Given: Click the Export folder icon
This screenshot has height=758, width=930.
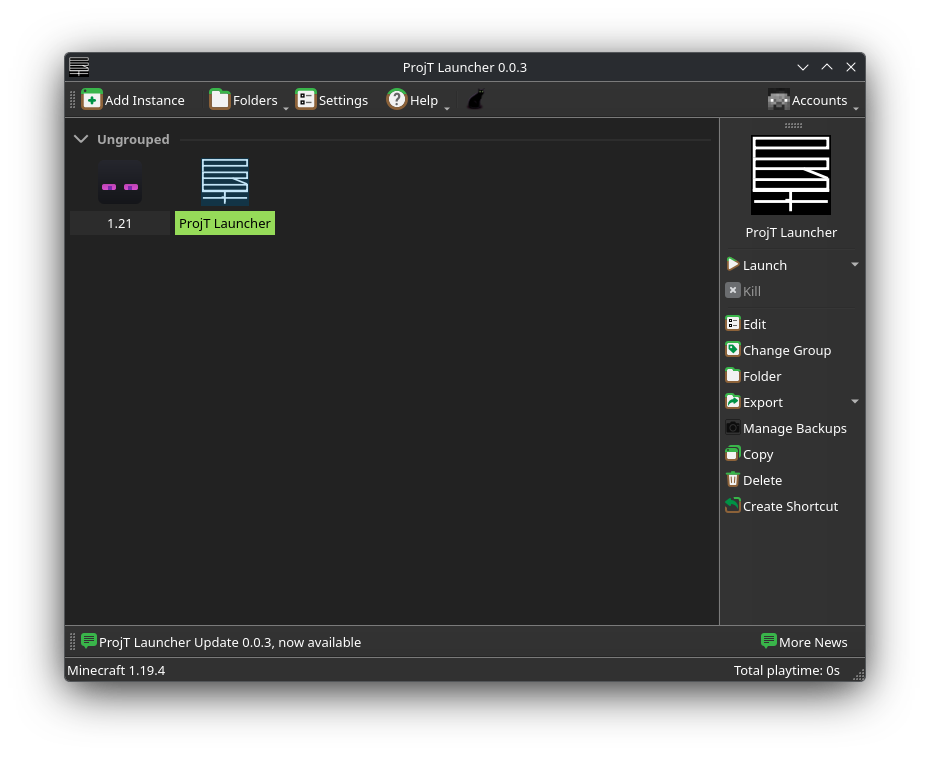Looking at the screenshot, I should (x=733, y=401).
